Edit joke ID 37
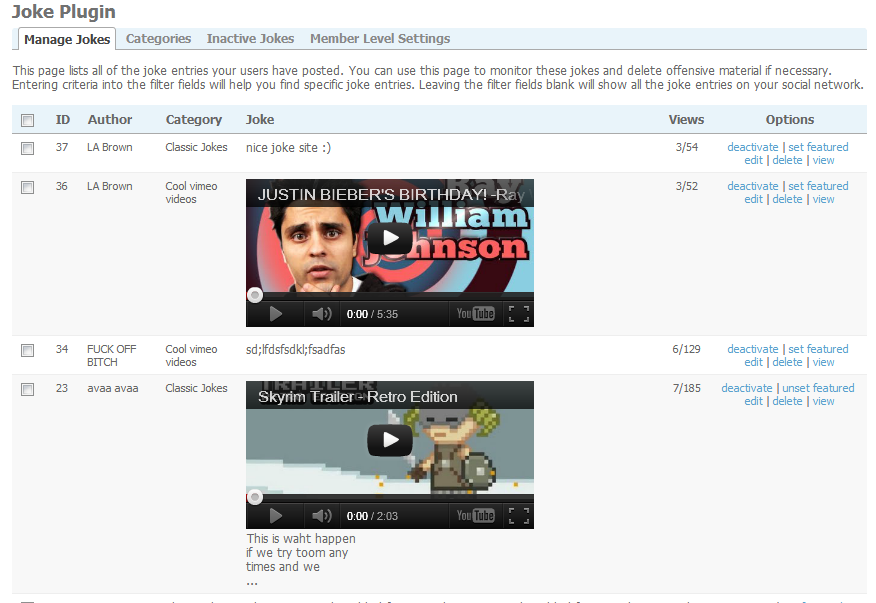This screenshot has width=876, height=603. tap(753, 160)
